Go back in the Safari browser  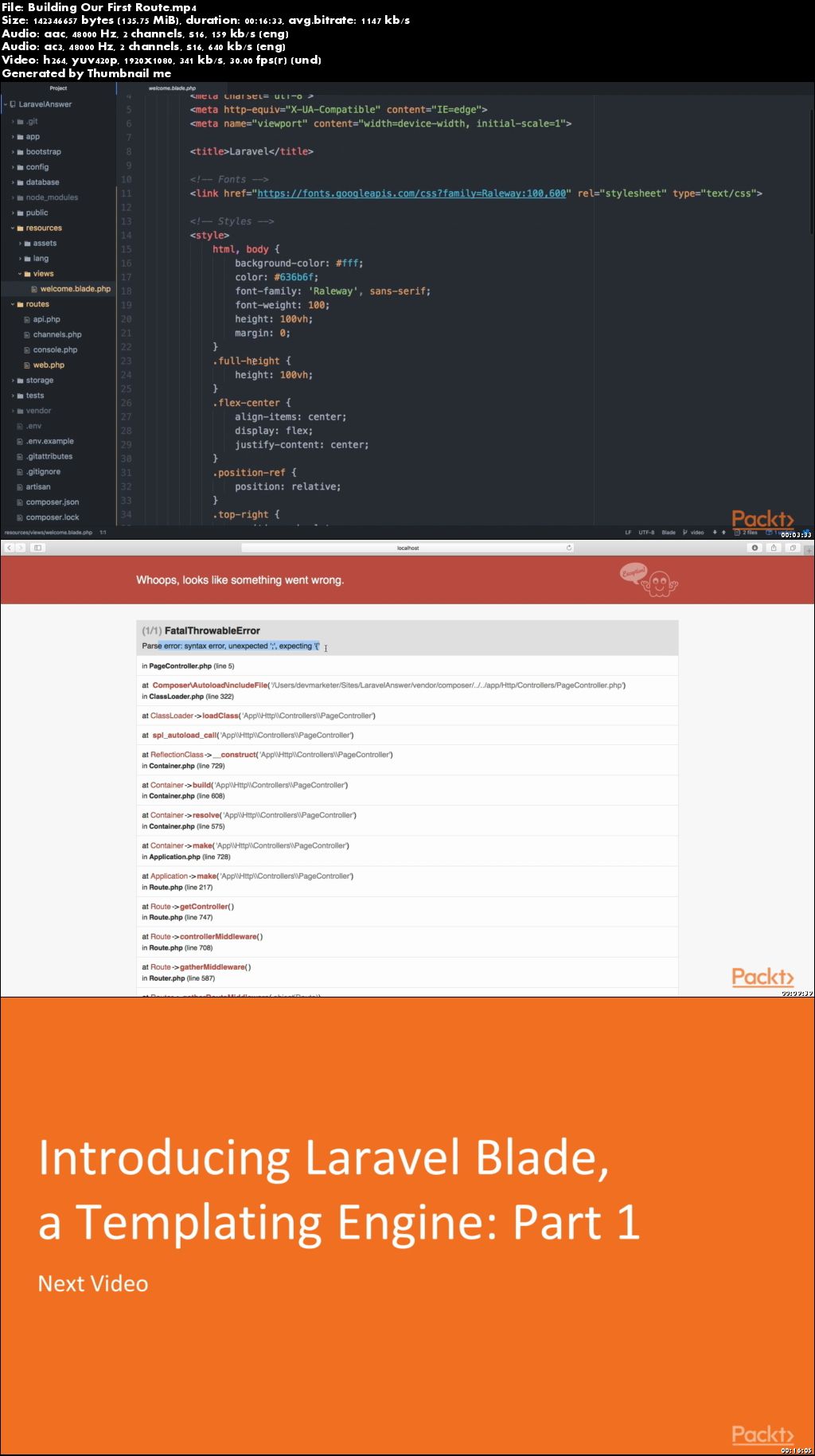point(10,548)
